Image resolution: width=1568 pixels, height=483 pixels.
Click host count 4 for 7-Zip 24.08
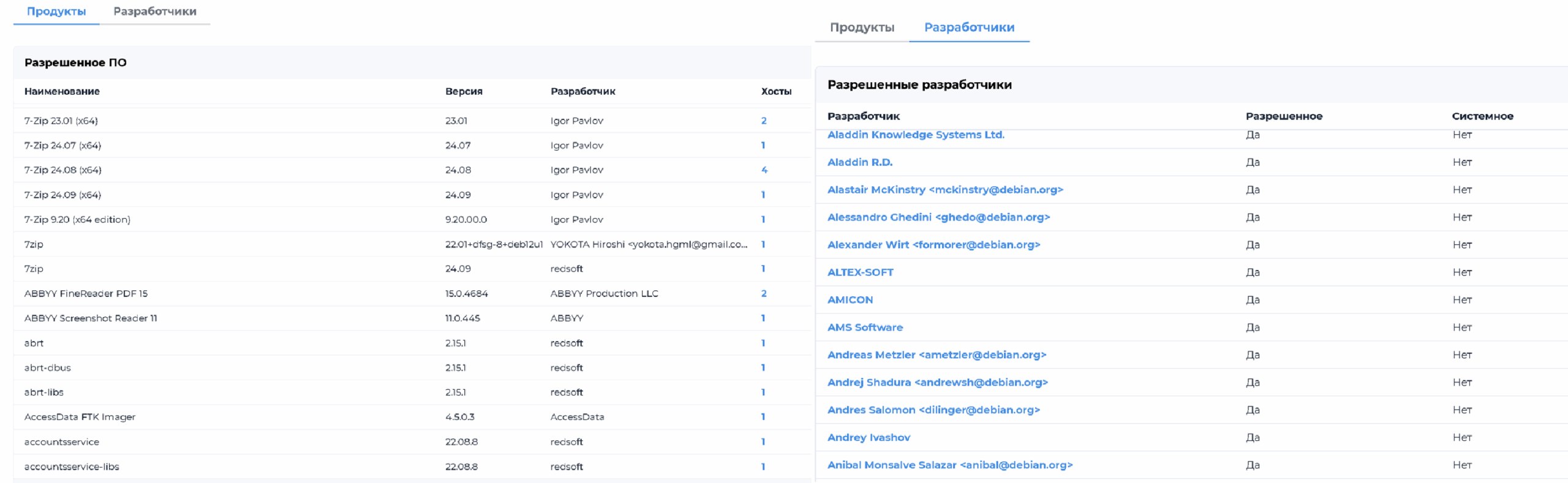point(764,170)
